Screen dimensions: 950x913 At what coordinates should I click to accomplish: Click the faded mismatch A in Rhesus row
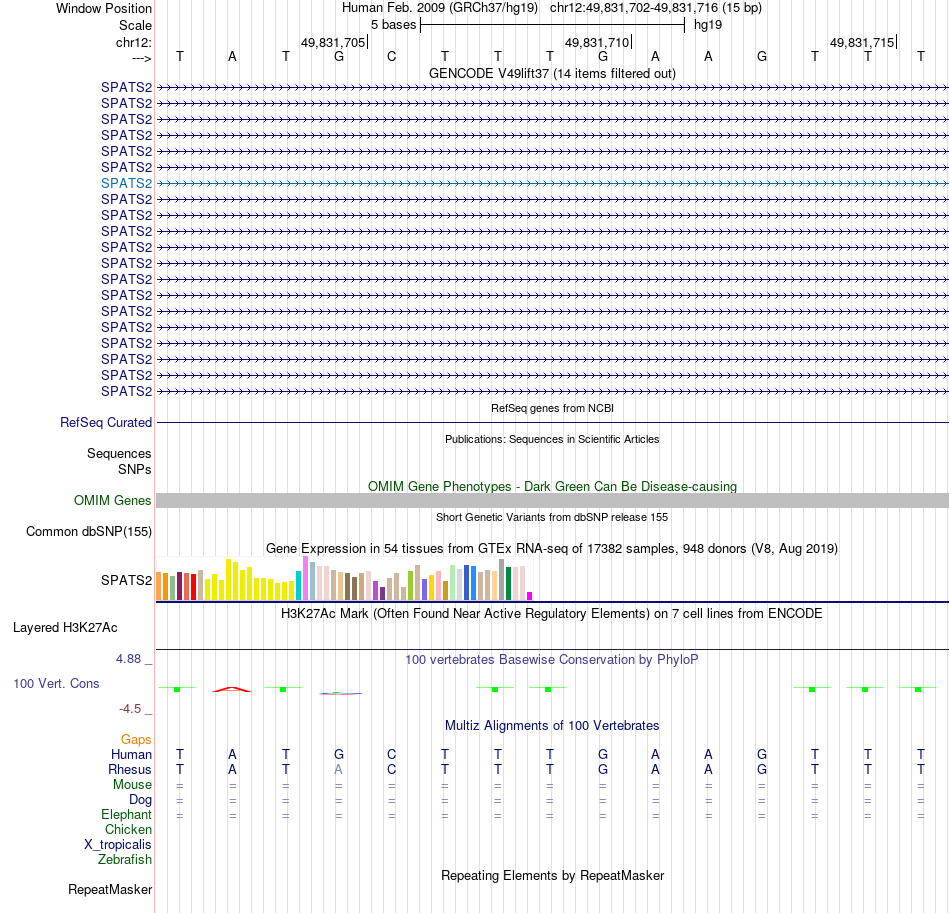pos(339,769)
